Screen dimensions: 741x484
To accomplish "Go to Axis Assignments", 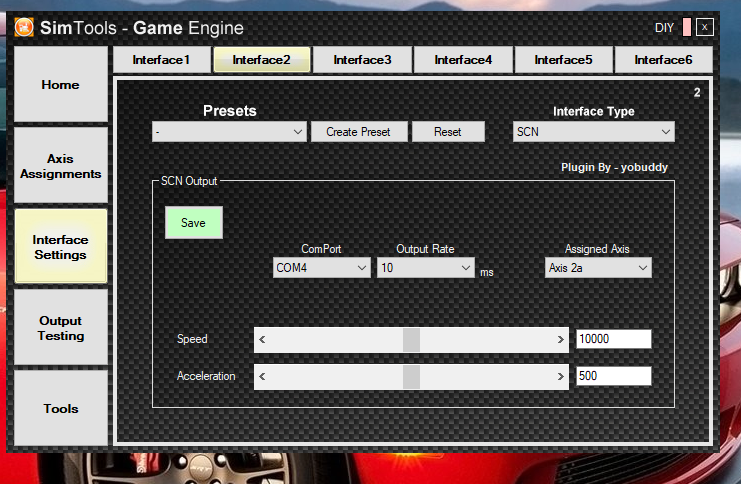I will click(60, 166).
